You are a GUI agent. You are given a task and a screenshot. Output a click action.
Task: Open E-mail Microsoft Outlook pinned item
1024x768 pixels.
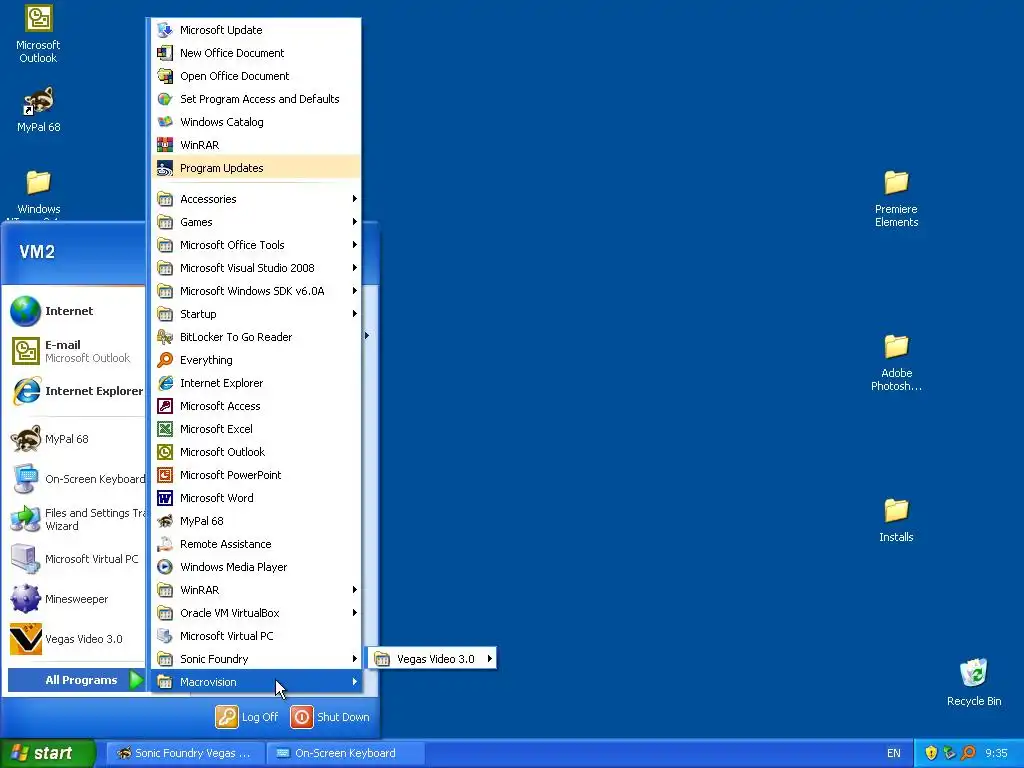point(76,351)
